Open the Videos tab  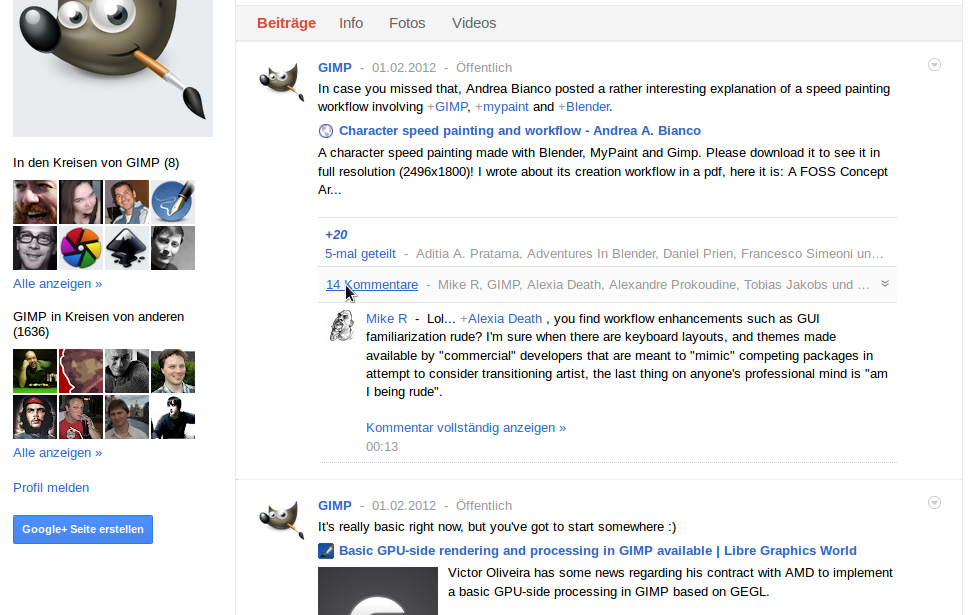coord(474,23)
